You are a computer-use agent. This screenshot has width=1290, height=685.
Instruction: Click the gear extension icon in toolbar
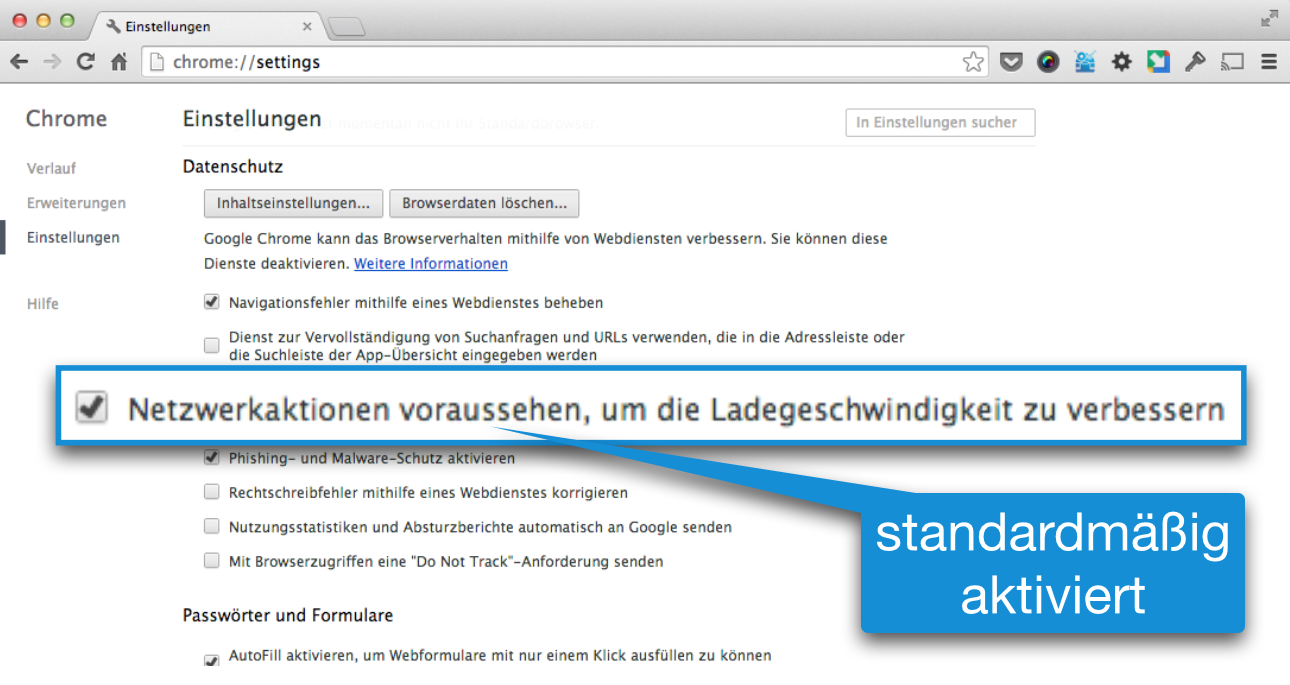coord(1121,62)
